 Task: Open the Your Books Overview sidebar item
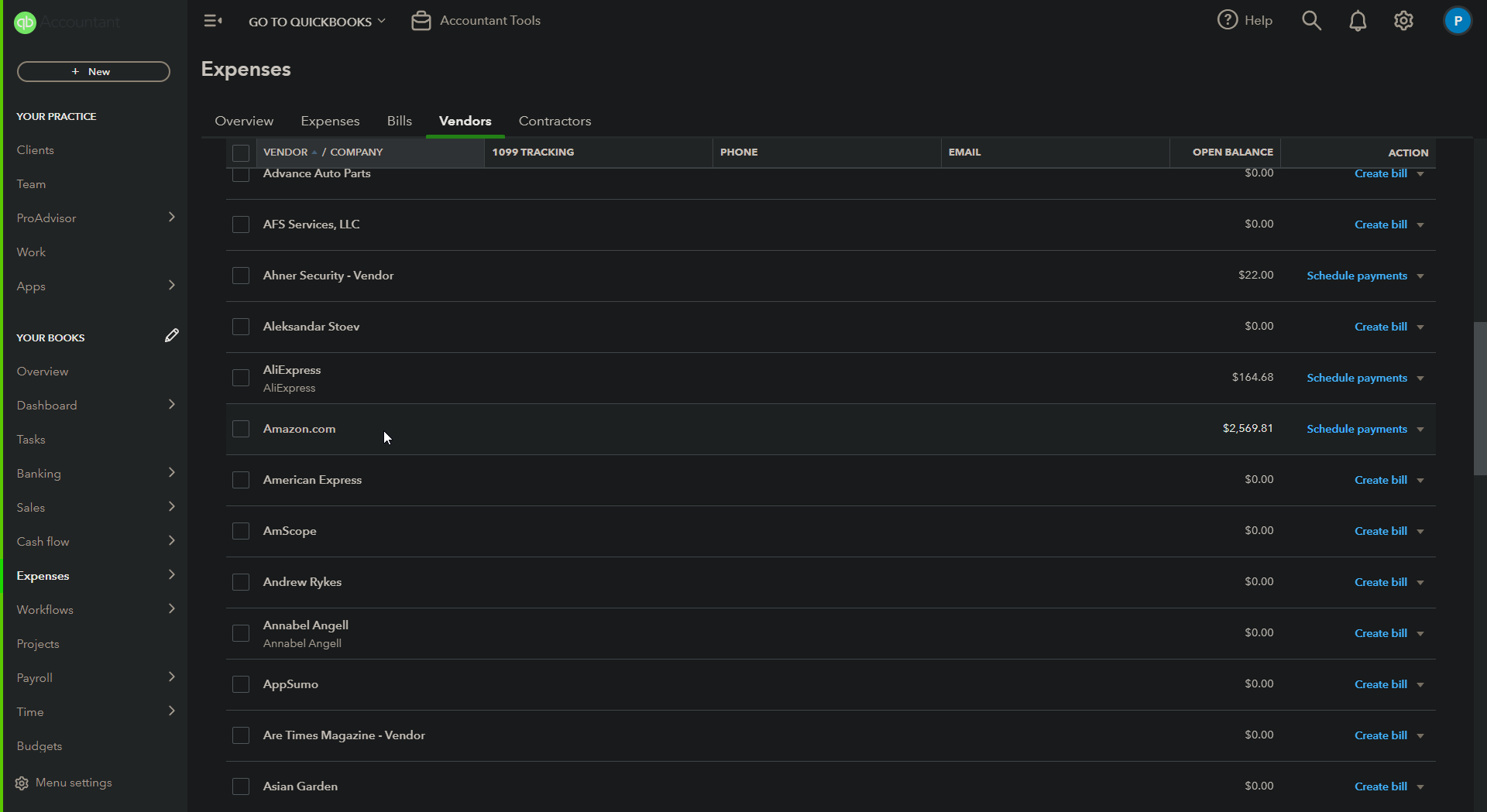point(43,372)
